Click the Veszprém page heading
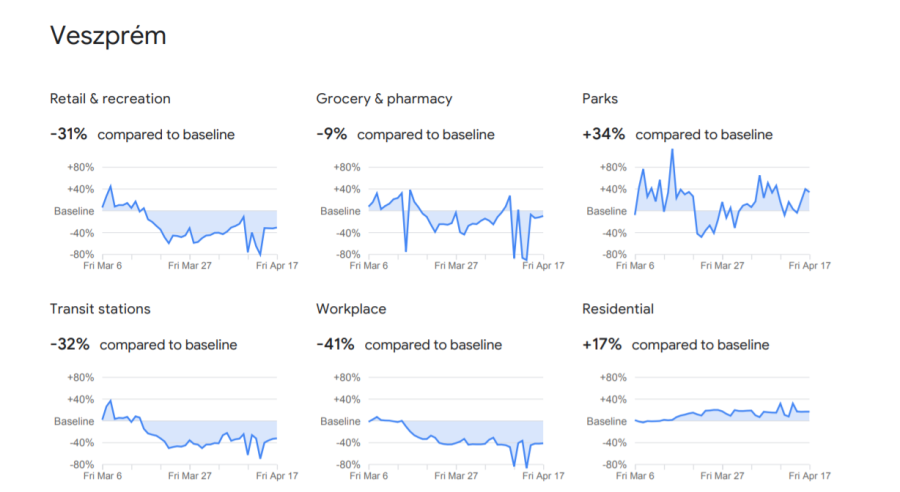This screenshot has height=492, width=900. click(108, 37)
